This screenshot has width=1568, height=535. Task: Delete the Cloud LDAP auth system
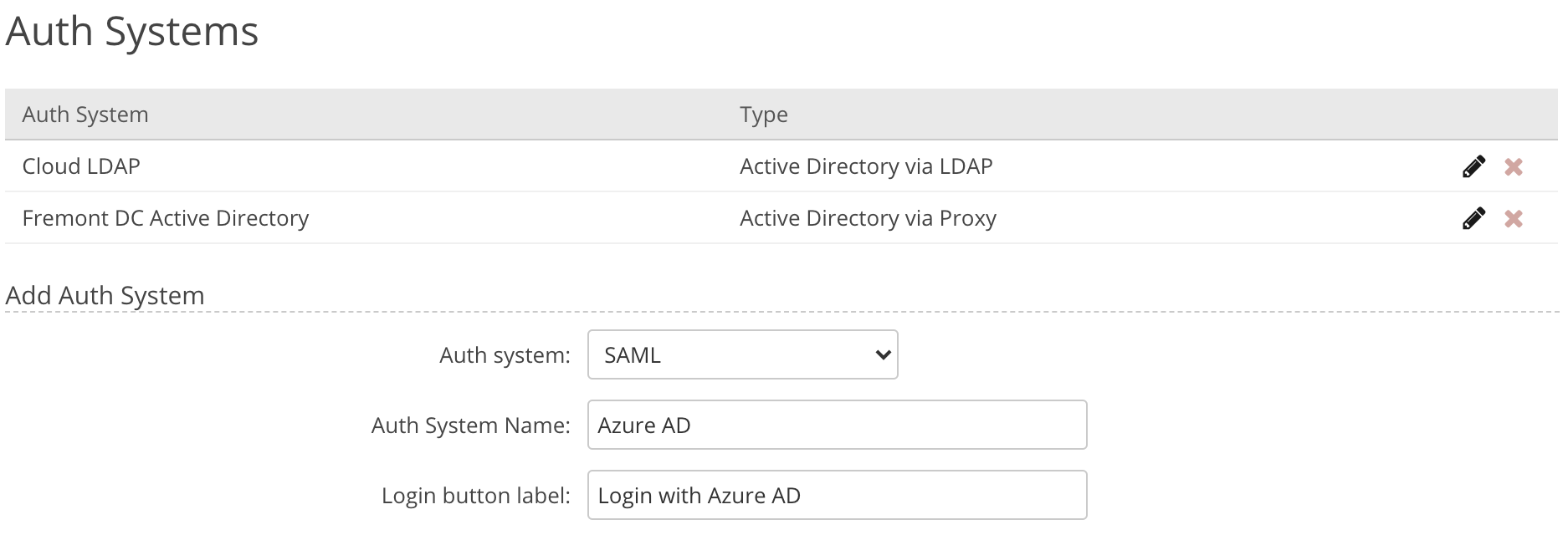(1513, 167)
